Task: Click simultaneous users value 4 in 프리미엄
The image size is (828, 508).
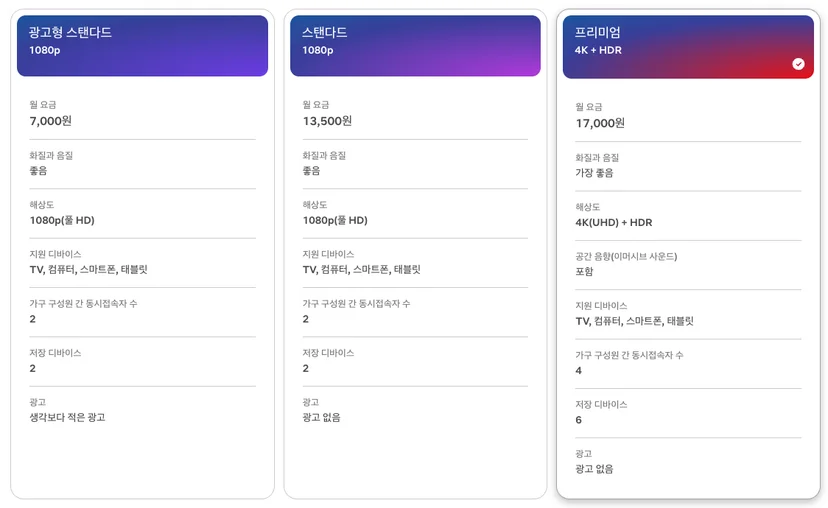Action: (x=579, y=371)
